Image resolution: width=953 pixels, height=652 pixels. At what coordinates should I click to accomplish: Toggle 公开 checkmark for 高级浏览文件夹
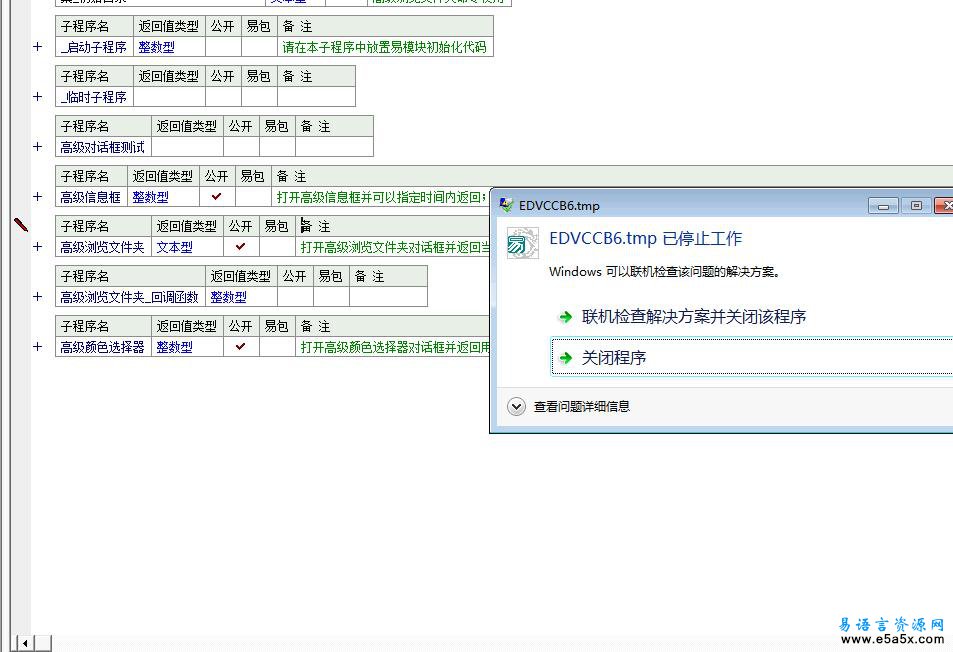tap(241, 247)
